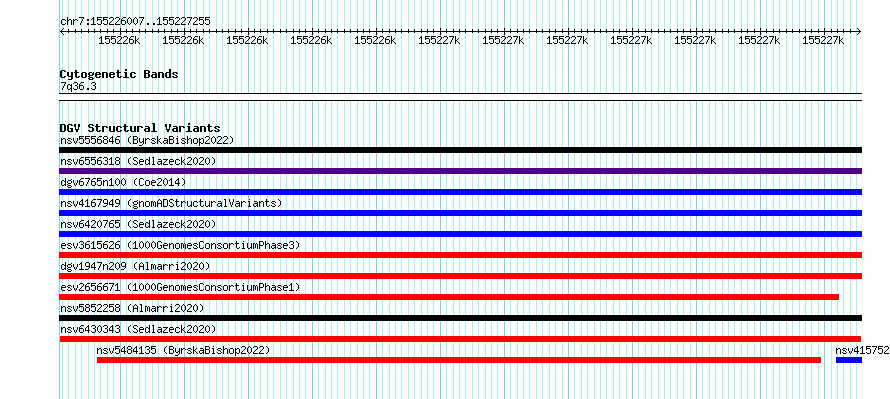Select the red bar under dgv1947n209
This screenshot has height=399, width=890.
pyautogui.click(x=460, y=276)
